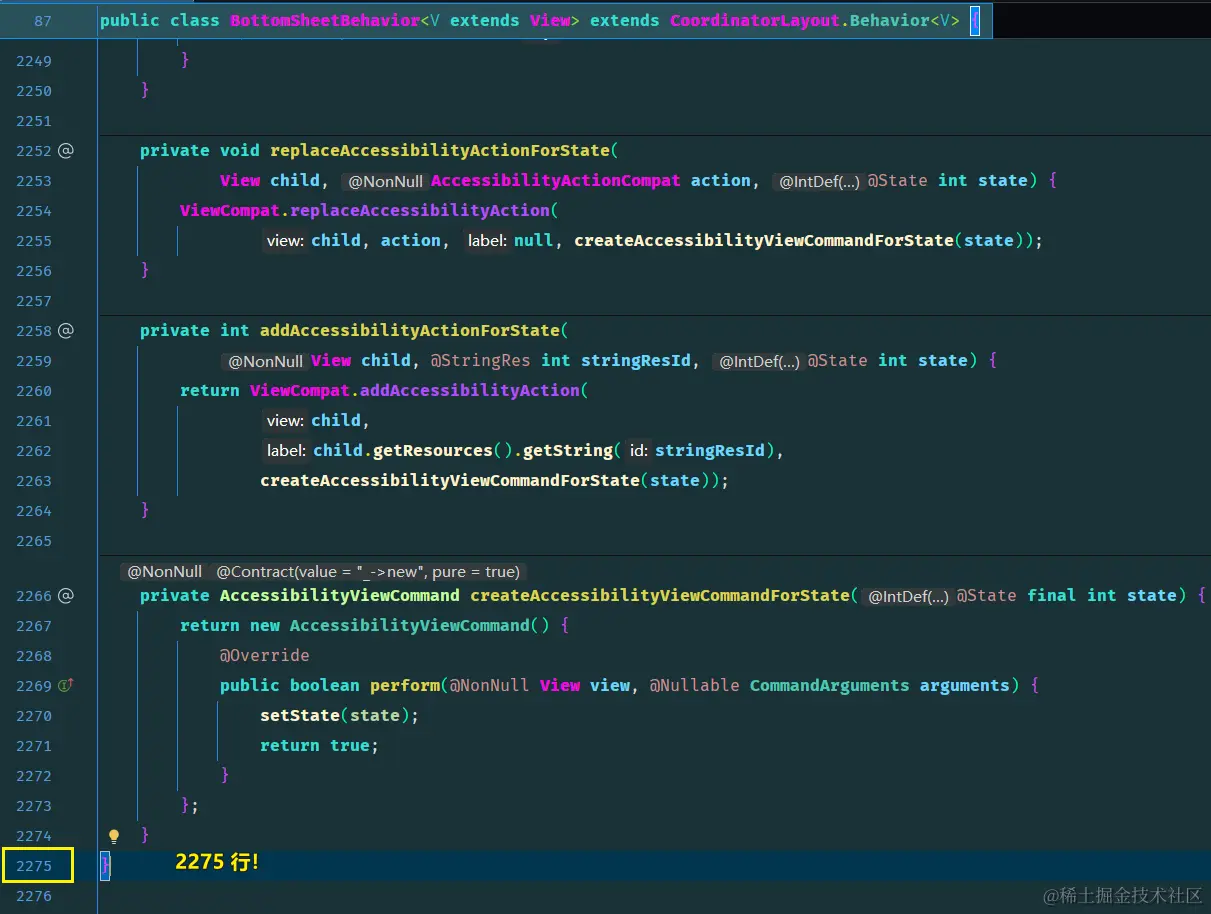Click the @ gutter icon on line 2258
This screenshot has width=1211, height=914.
click(x=66, y=331)
